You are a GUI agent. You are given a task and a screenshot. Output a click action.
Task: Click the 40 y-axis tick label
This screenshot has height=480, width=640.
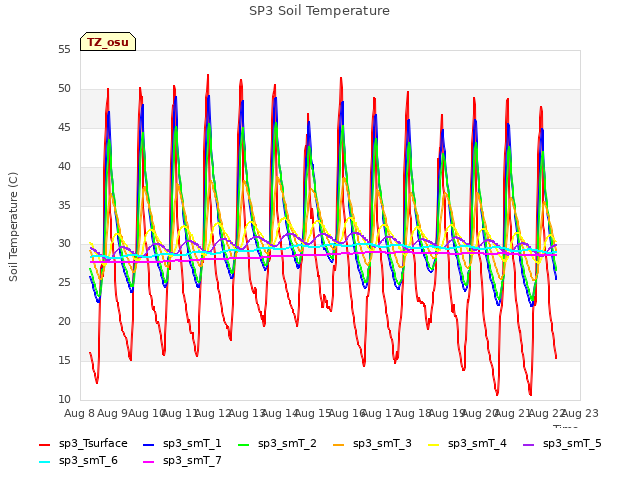pos(64,167)
